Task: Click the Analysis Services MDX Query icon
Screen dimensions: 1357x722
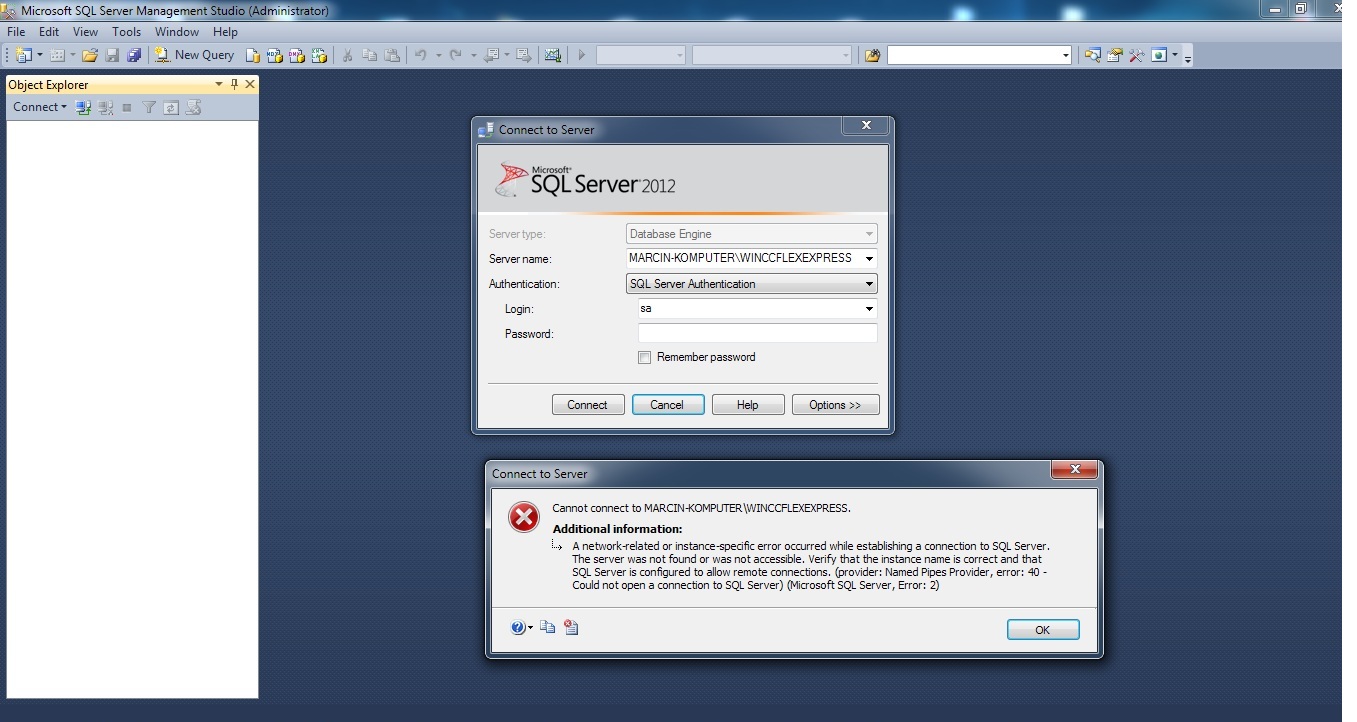Action: pyautogui.click(x=275, y=55)
